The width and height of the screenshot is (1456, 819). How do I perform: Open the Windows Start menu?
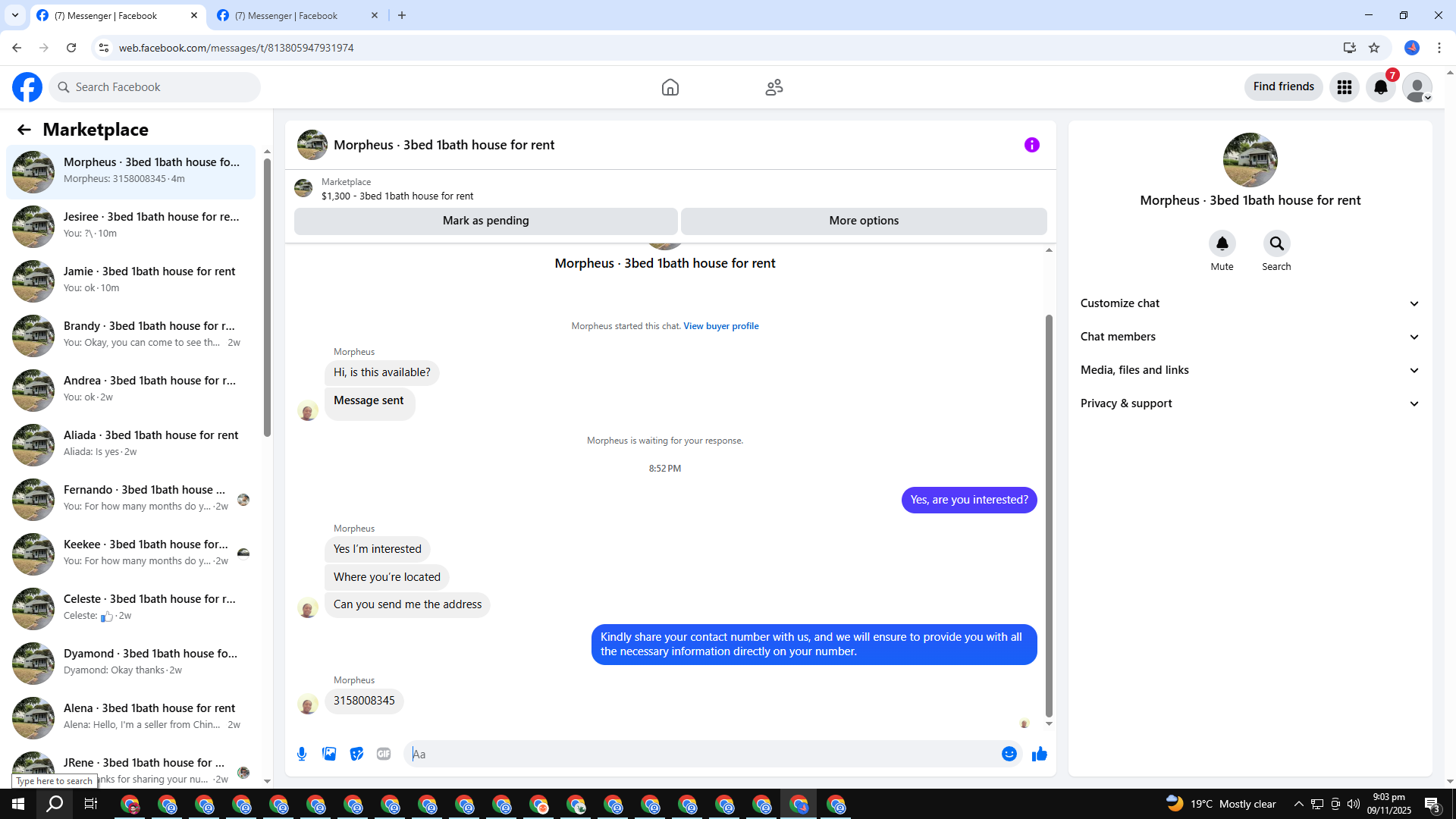(x=18, y=804)
